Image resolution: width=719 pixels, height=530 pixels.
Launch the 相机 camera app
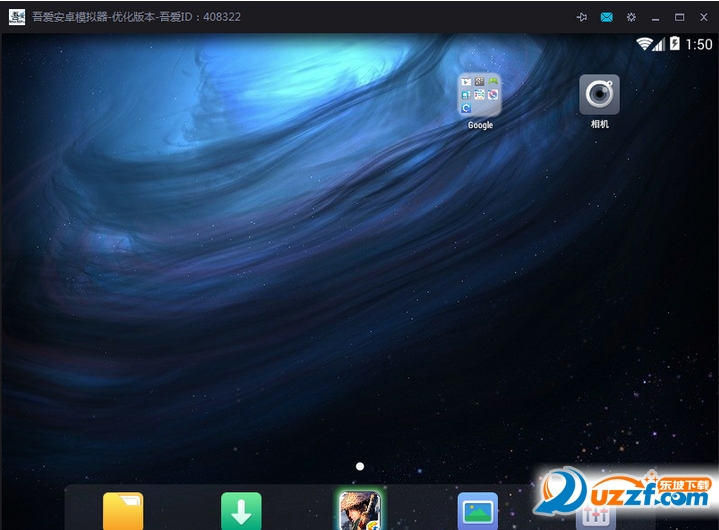[599, 94]
